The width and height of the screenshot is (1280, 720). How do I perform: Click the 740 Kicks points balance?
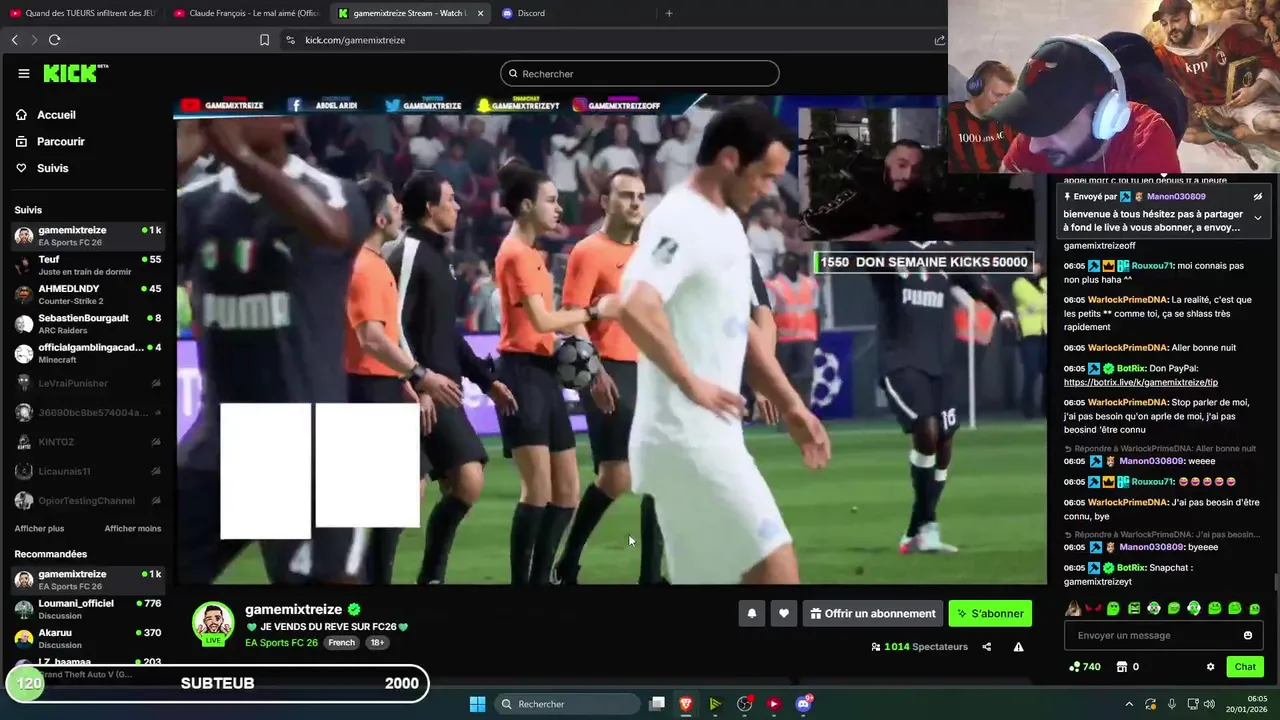coord(1085,667)
